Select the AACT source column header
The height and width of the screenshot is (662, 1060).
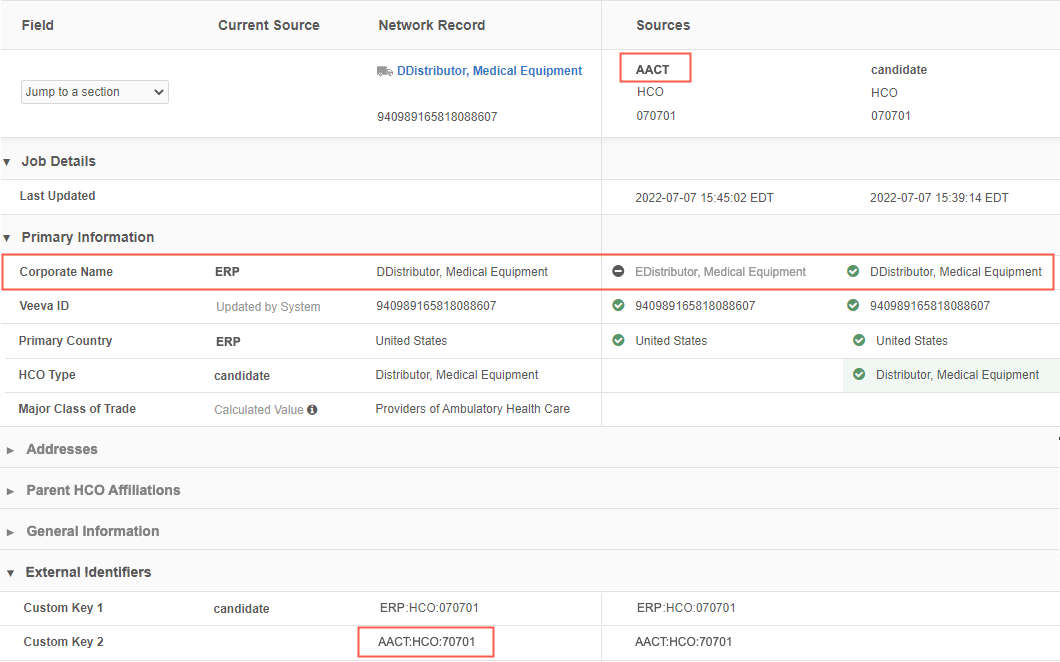coord(653,70)
